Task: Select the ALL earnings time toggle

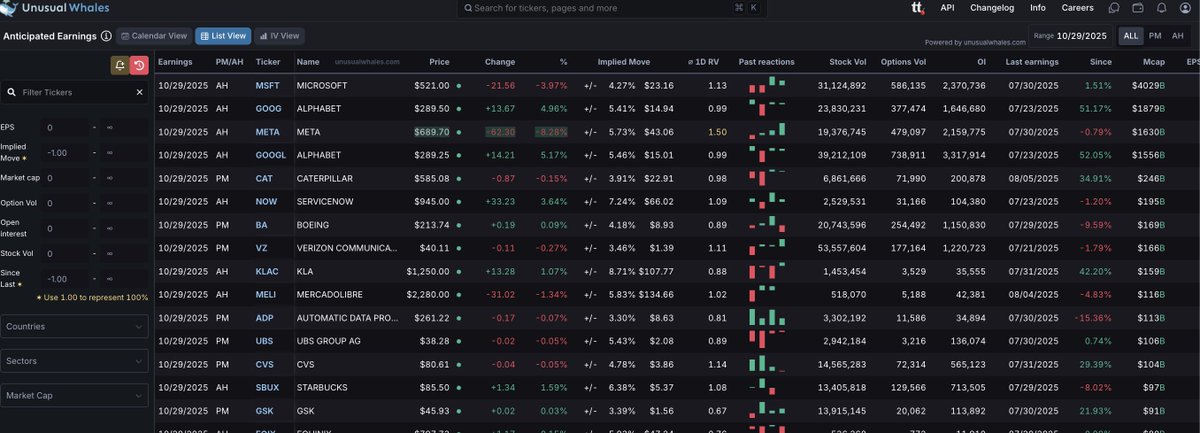Action: pos(1130,35)
